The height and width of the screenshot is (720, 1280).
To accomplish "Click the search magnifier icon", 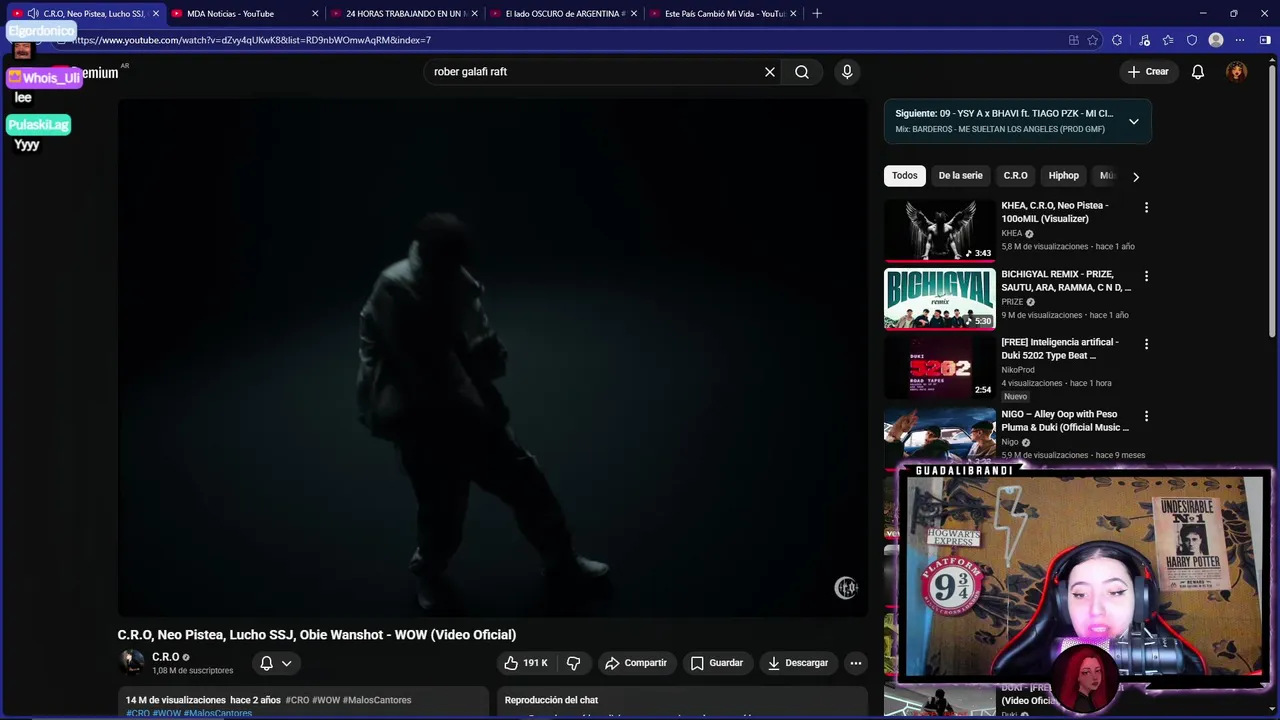I will [x=802, y=72].
